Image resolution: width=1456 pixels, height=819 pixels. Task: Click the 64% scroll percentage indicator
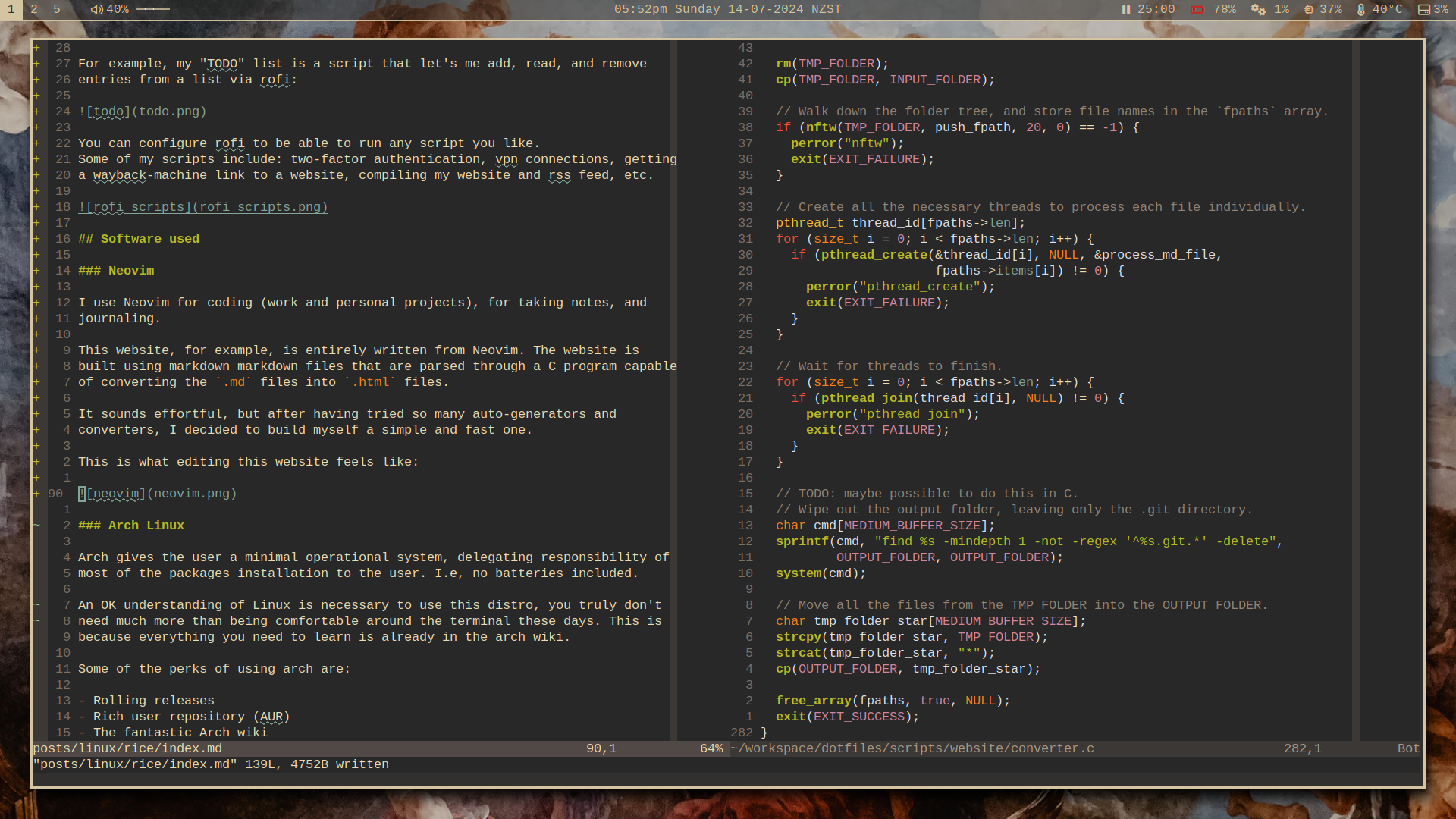[710, 748]
